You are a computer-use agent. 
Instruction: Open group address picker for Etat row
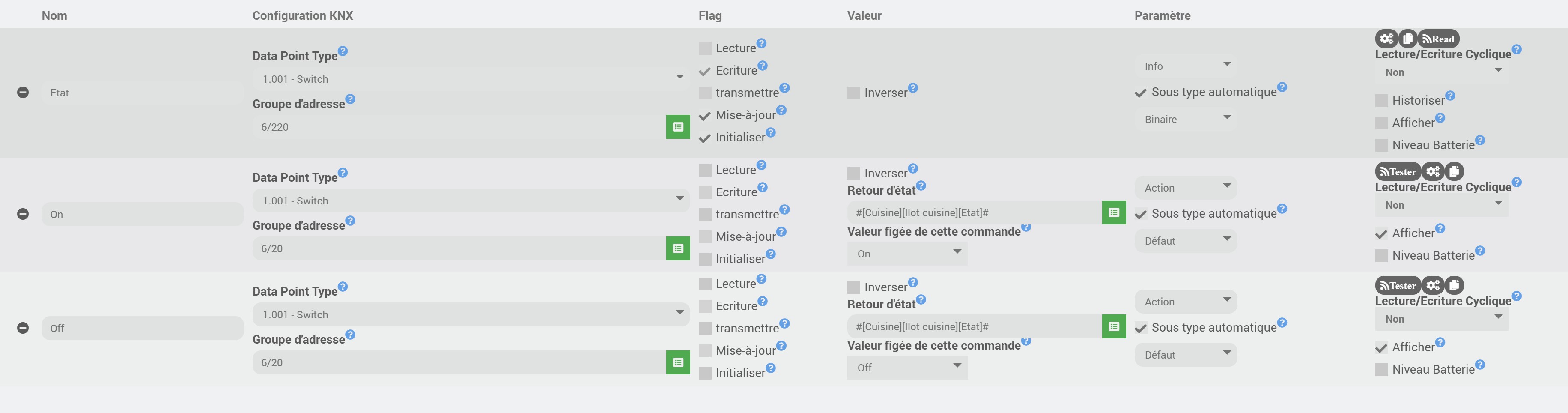pos(677,127)
